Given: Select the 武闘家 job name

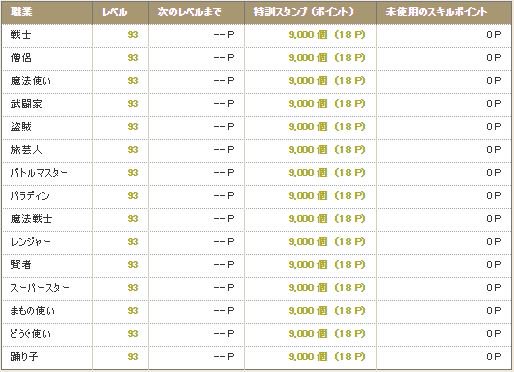Looking at the screenshot, I should (x=26, y=104).
